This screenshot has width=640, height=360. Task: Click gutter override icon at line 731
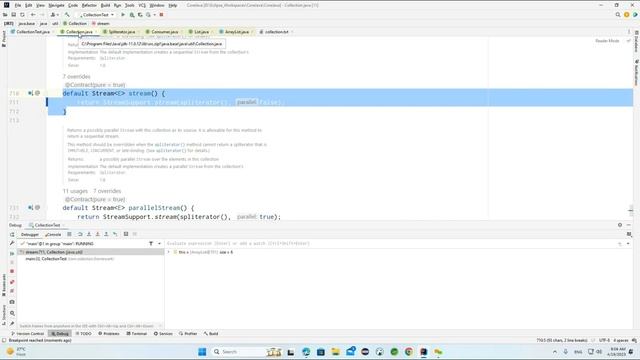pos(30,208)
